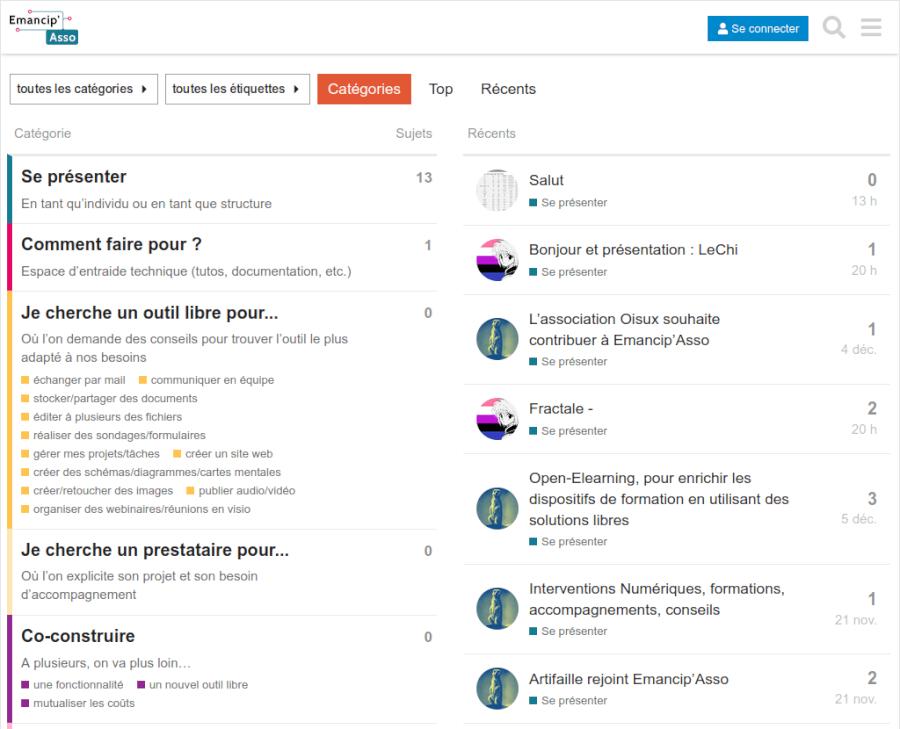This screenshot has width=900, height=729.
Task: Open 'créer des schémas/diagrammes/cartes mentales' subcategory
Action: (x=151, y=472)
